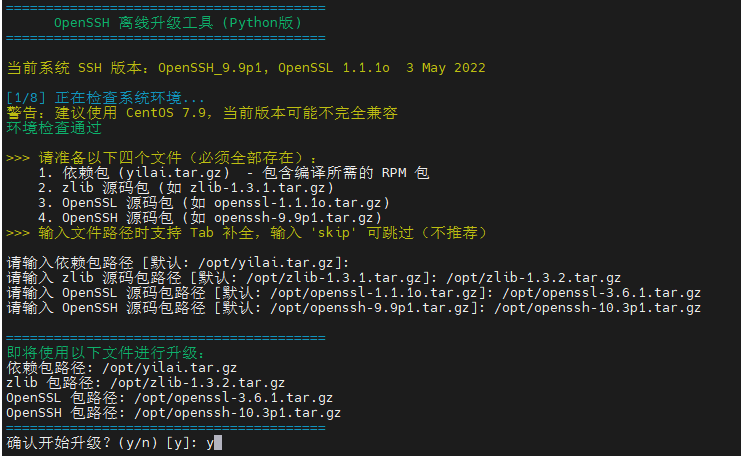Viewport: 741px width, 456px height.
Task: Click the confirm upgrade y/n prompt cursor
Action: (x=218, y=443)
